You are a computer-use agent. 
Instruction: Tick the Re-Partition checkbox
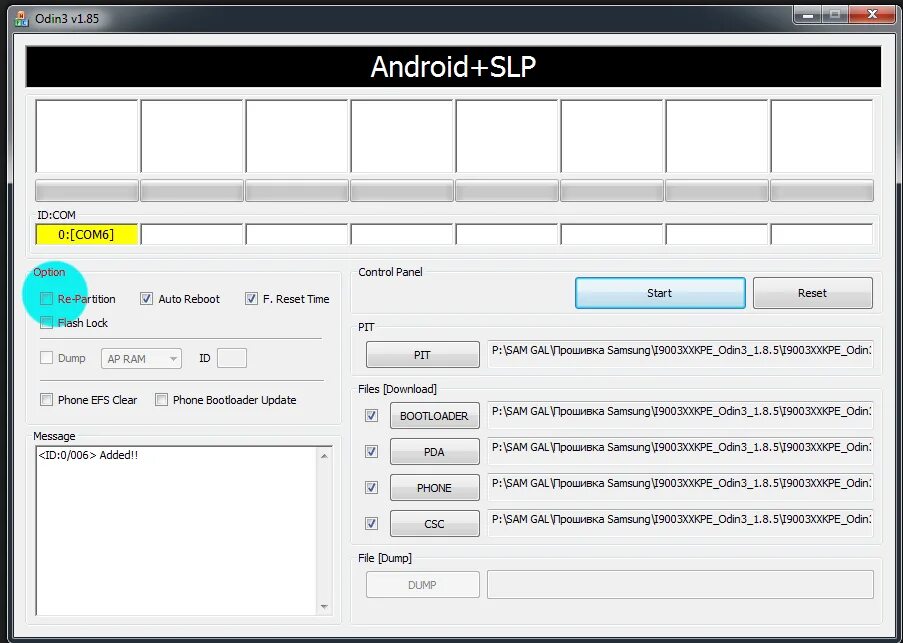click(47, 299)
